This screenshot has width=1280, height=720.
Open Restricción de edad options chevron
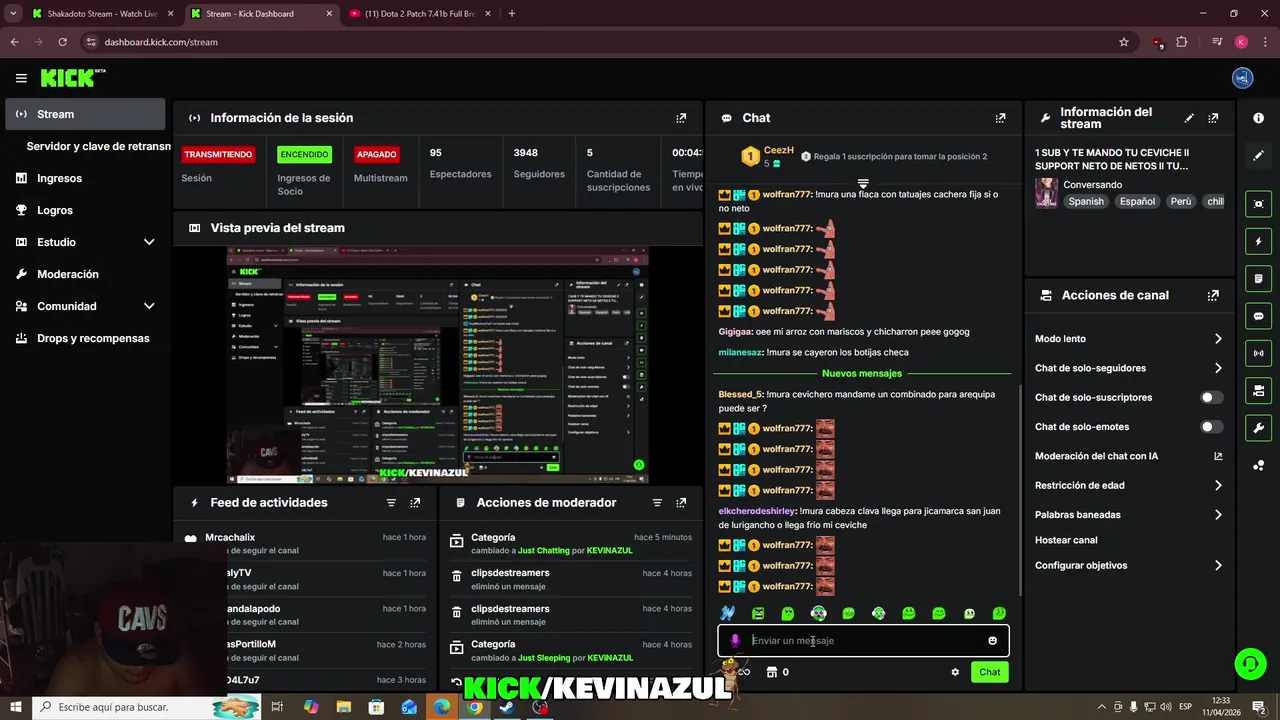click(x=1218, y=485)
